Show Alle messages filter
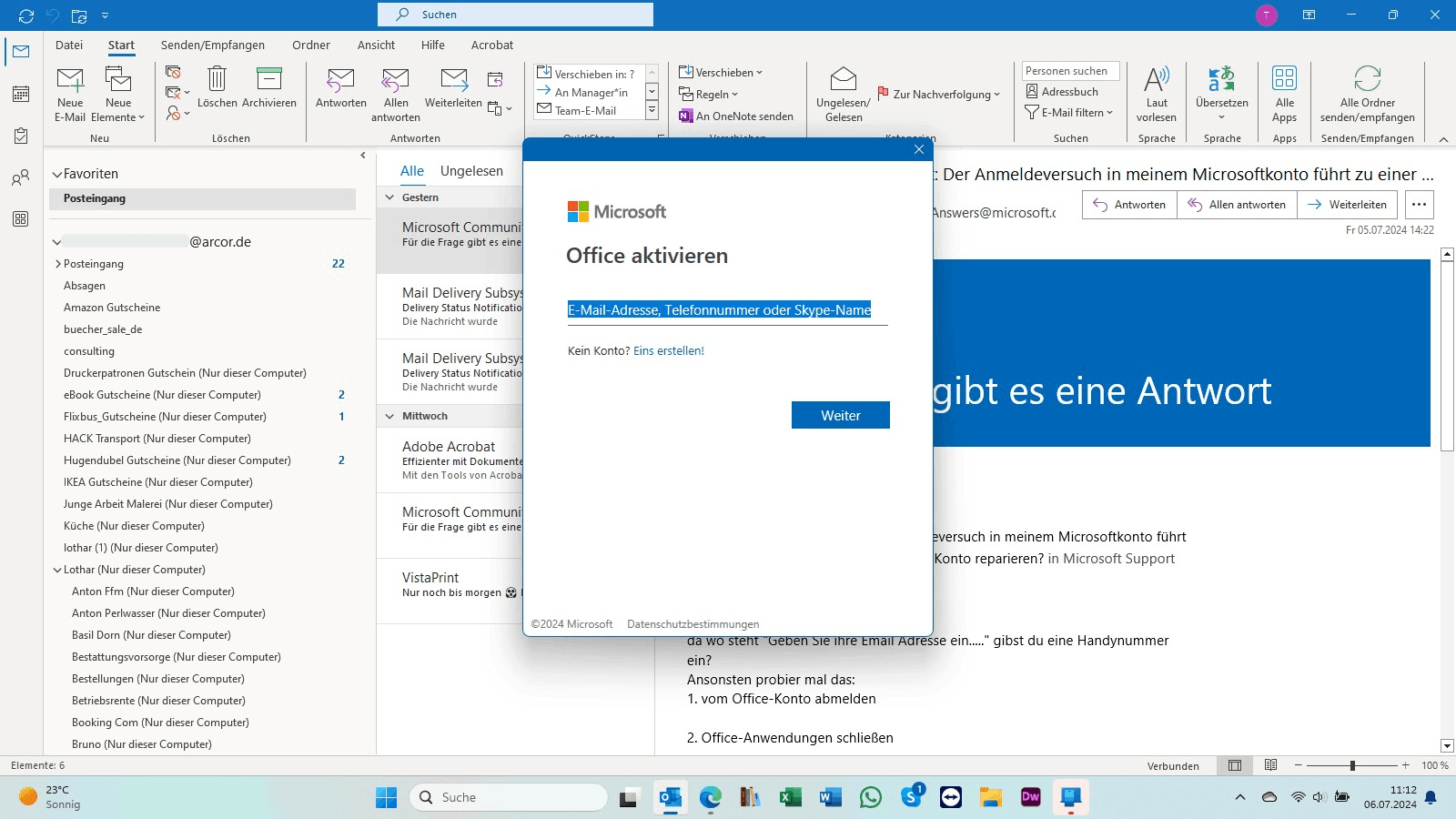 click(x=412, y=171)
